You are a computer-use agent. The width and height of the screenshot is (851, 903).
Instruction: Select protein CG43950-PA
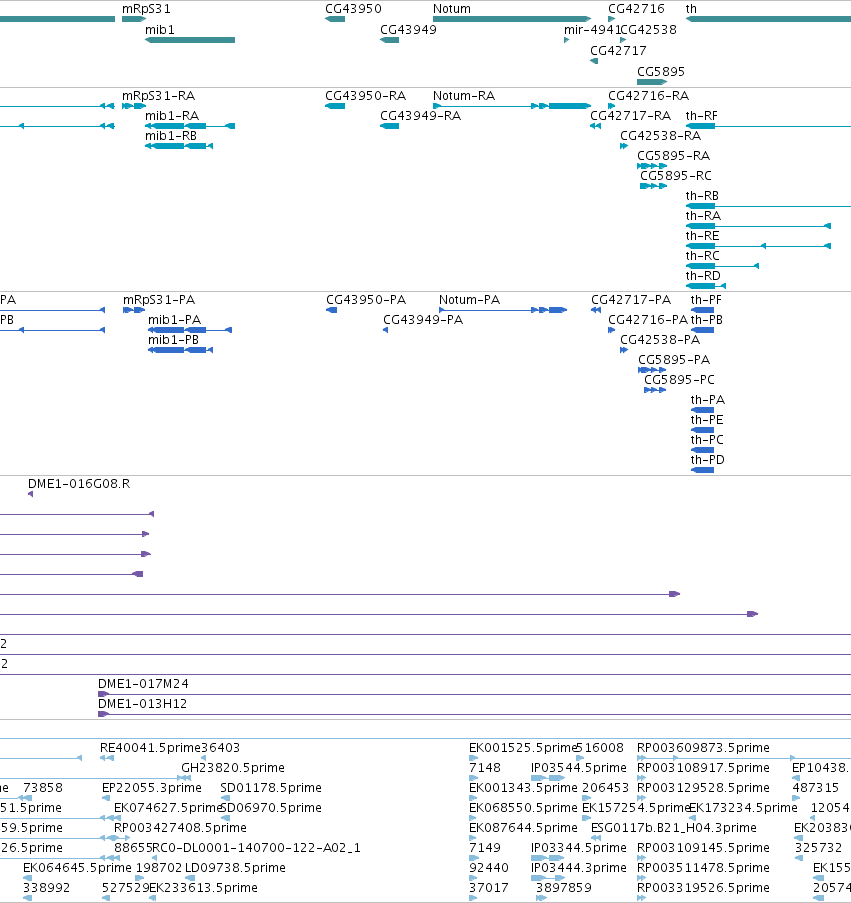click(332, 310)
